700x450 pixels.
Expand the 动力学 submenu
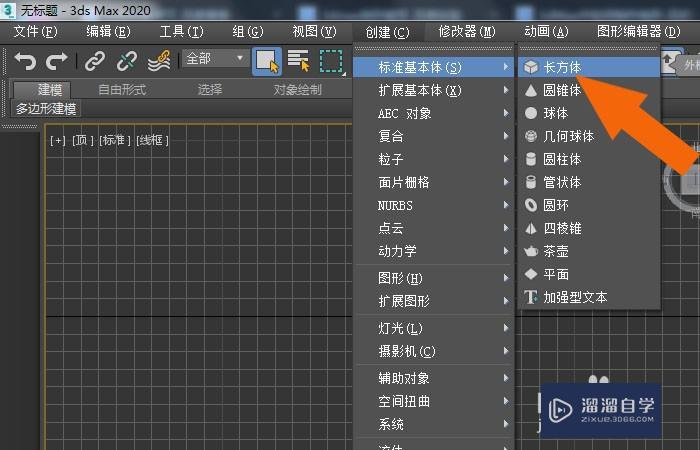click(434, 251)
